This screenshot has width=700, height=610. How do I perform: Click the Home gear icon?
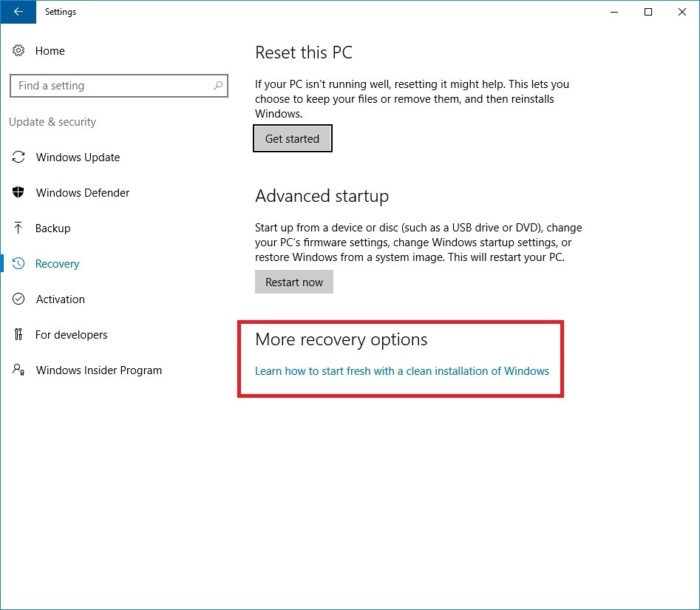(x=18, y=50)
